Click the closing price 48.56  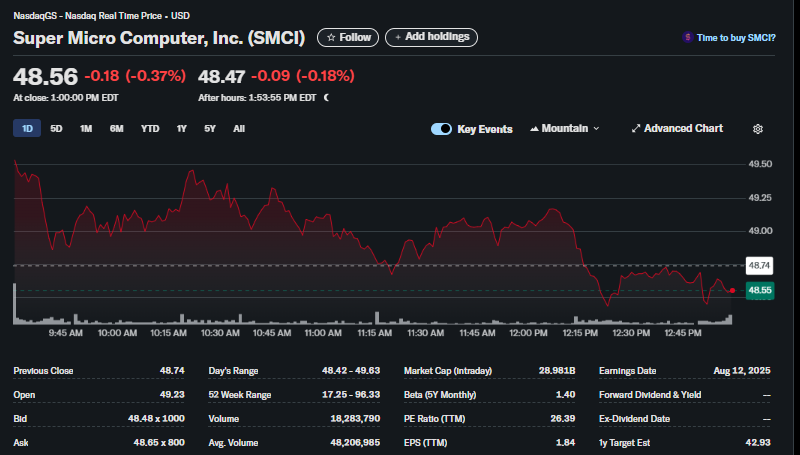click(45, 77)
